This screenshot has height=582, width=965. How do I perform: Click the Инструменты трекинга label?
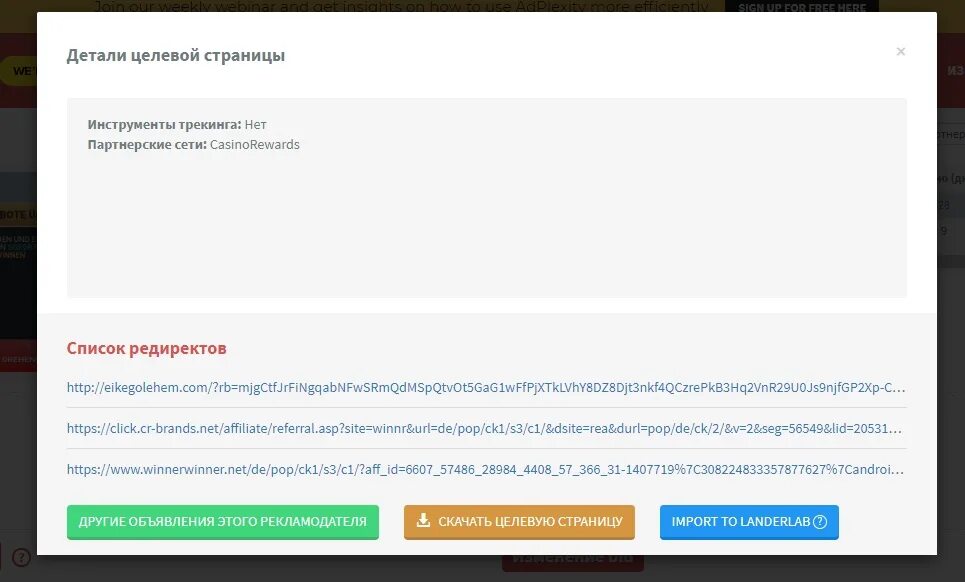click(x=164, y=124)
